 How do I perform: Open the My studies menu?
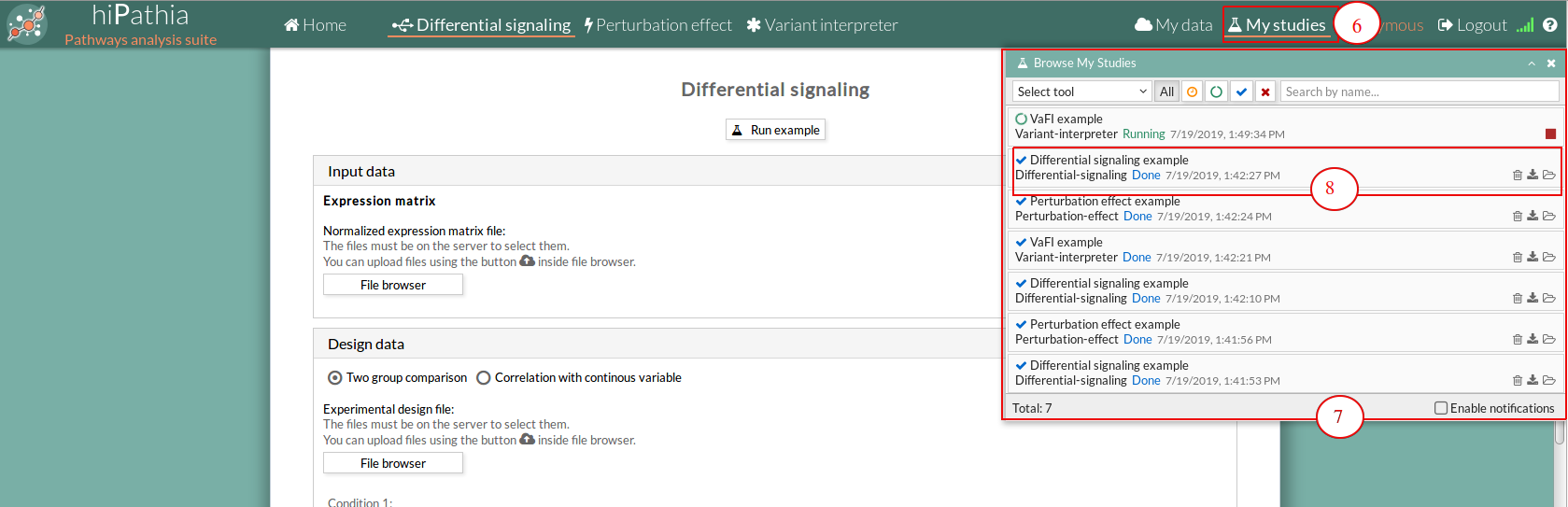1277,25
